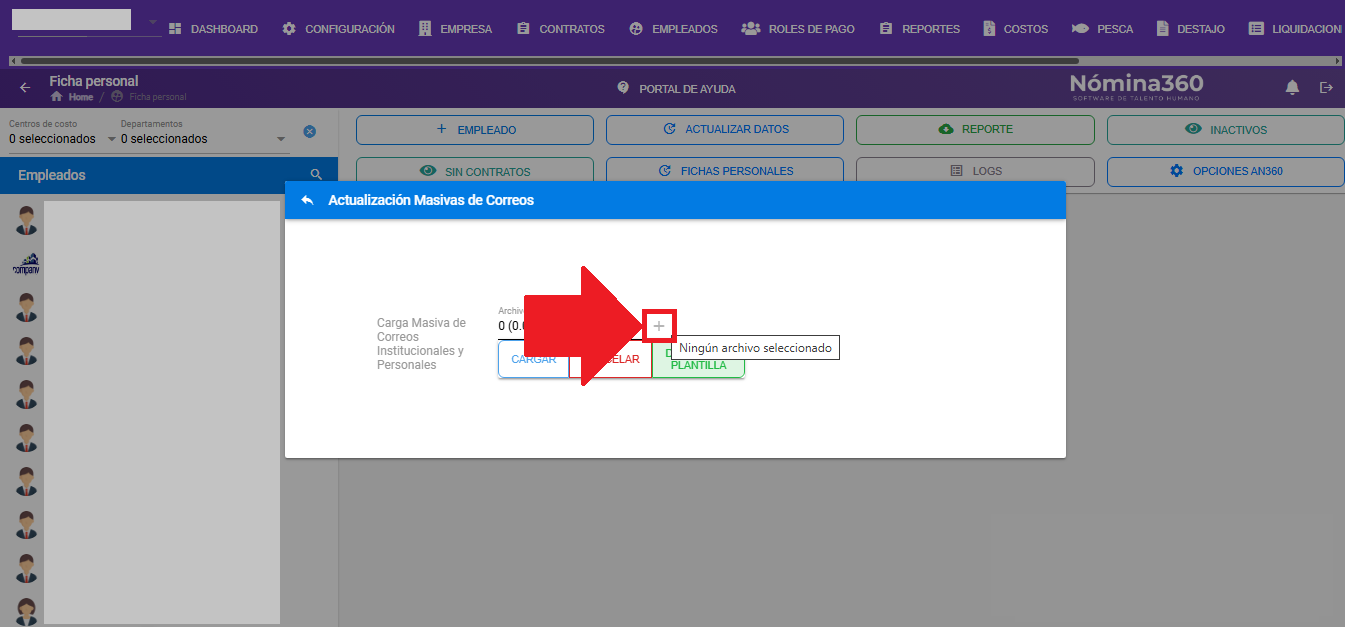Click the SIN CONTRATOS button
Viewport: 1345px width, 627px height.
[x=475, y=171]
